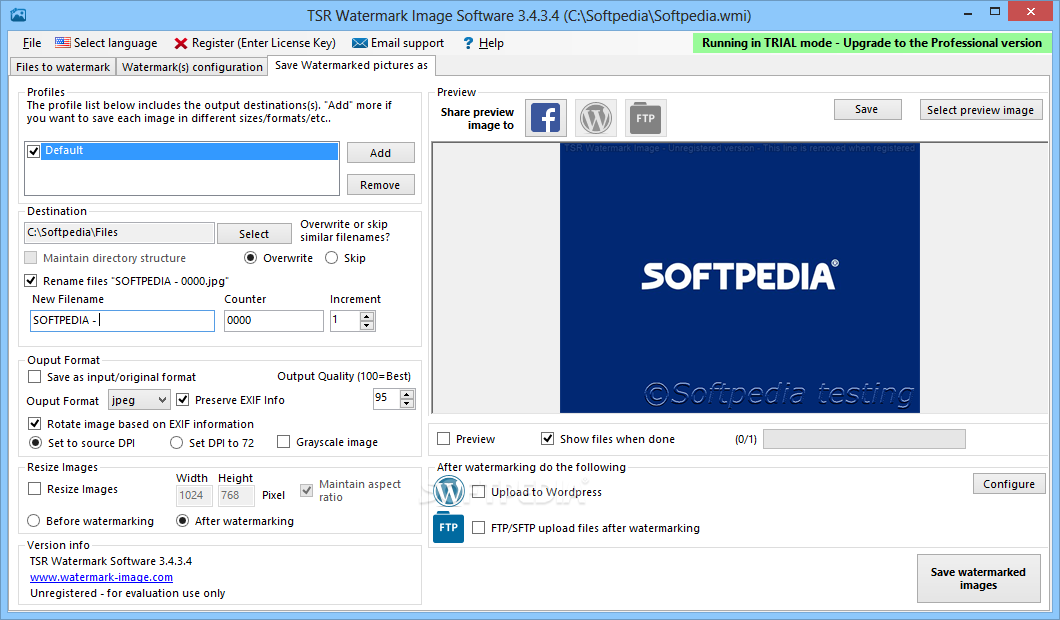Open the Help menu

pyautogui.click(x=483, y=43)
